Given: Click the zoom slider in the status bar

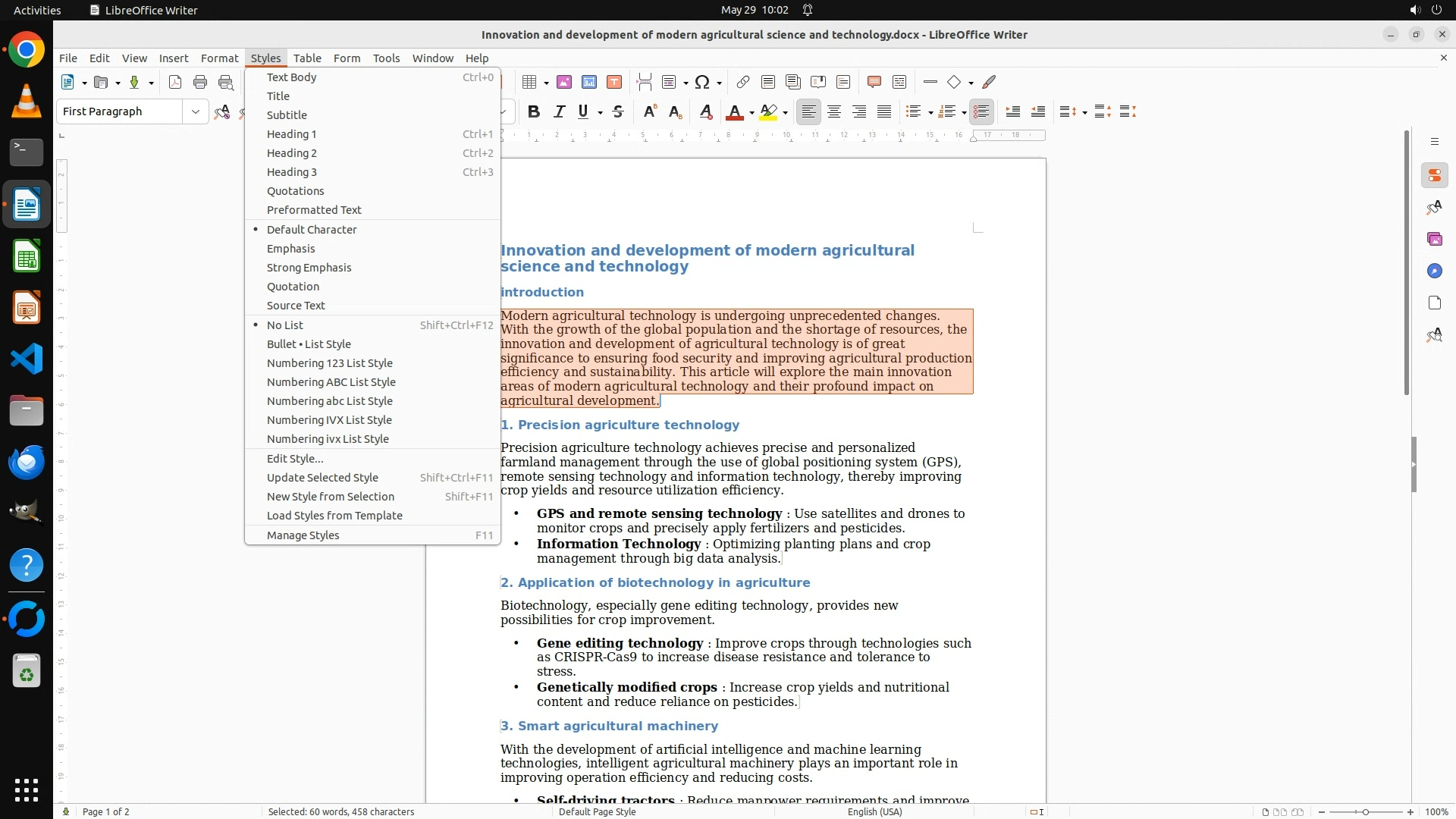Looking at the screenshot, I should pyautogui.click(x=1365, y=812).
